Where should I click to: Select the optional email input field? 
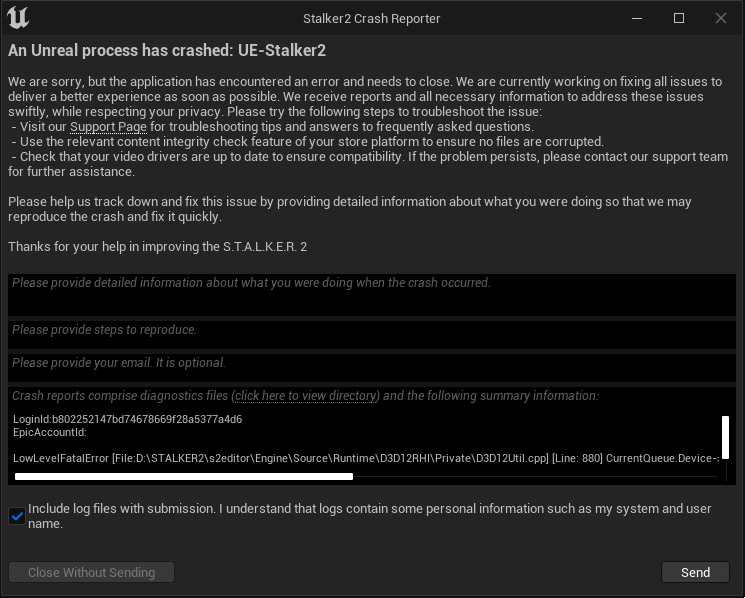(371, 366)
